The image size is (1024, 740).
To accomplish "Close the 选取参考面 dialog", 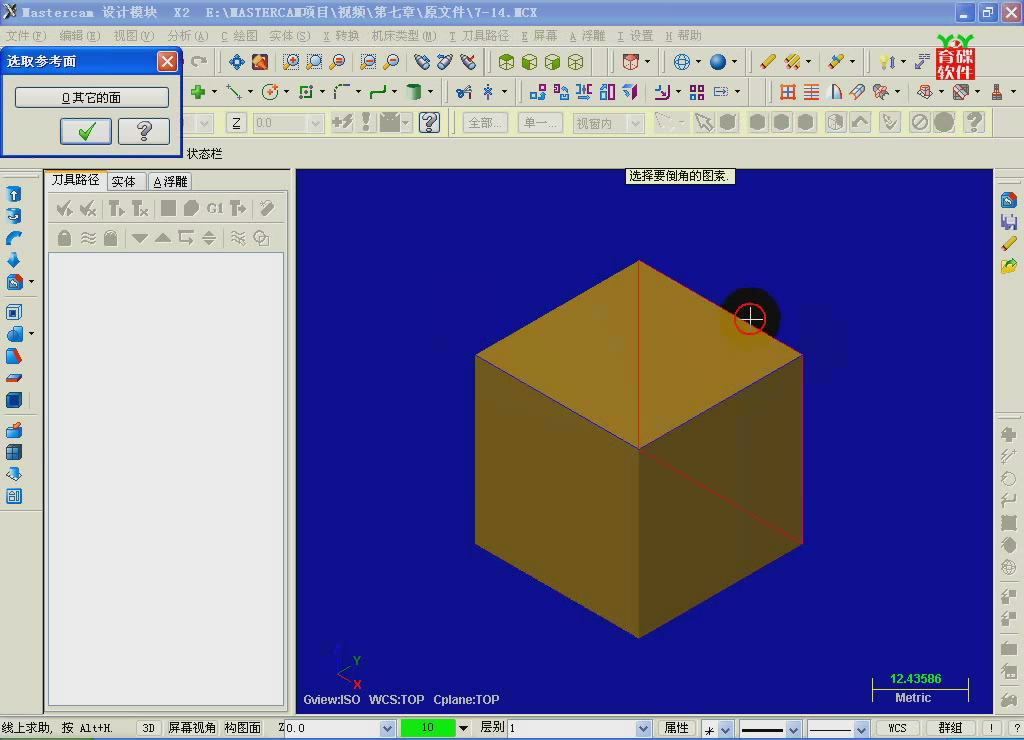I will point(167,61).
